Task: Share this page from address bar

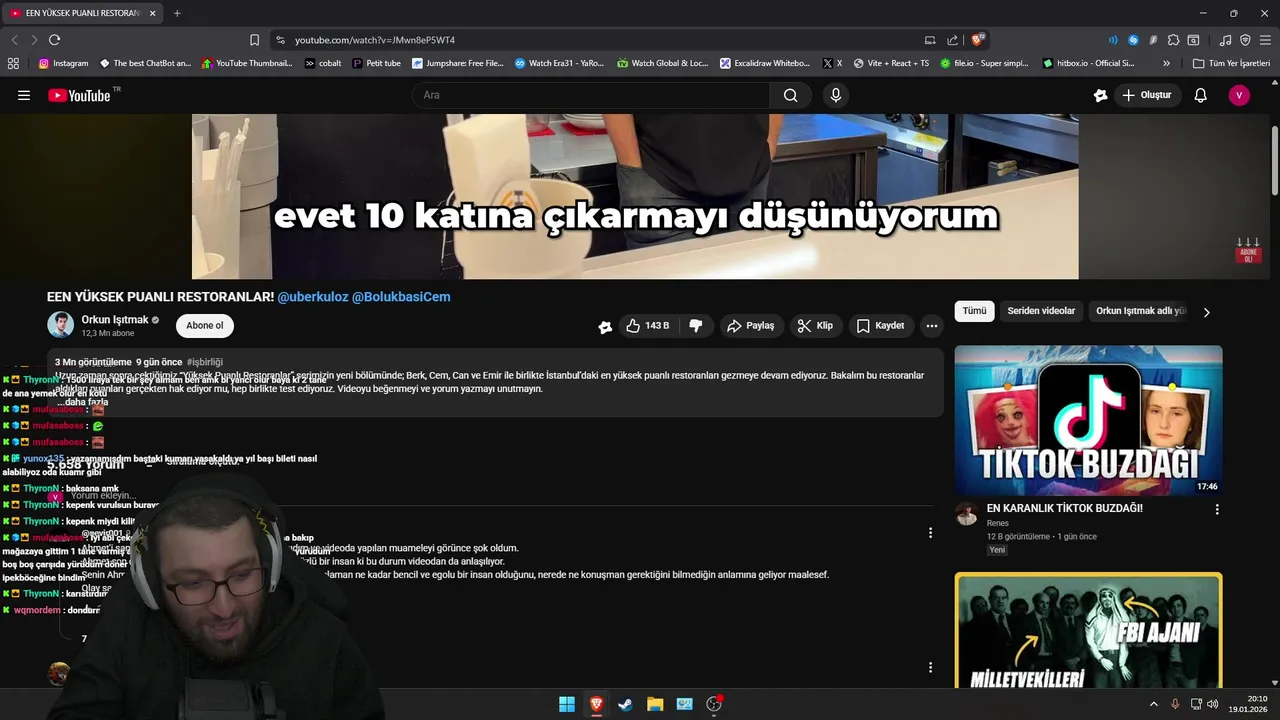Action: click(x=953, y=40)
